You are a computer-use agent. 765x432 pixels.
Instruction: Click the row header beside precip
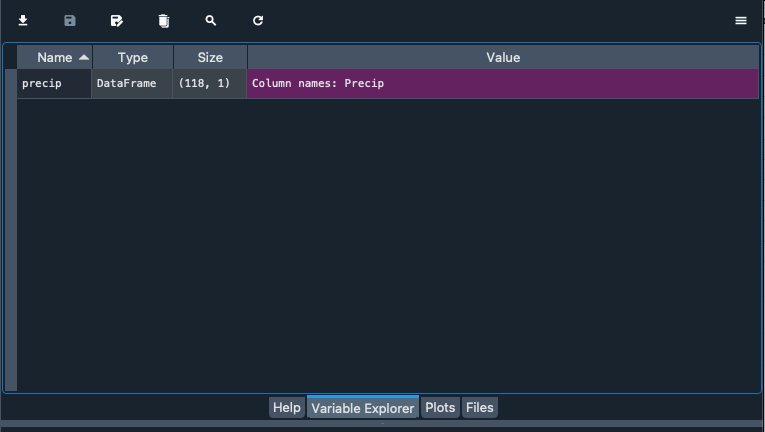11,84
